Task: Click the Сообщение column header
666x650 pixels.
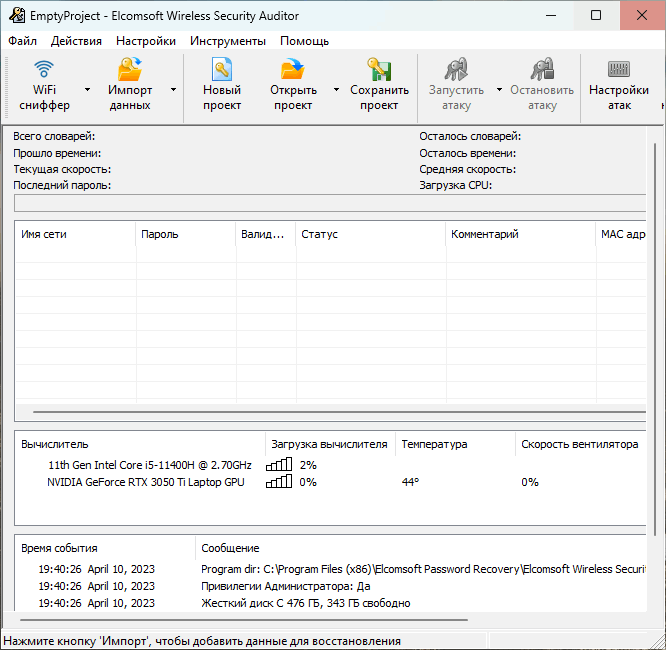Action: (420, 548)
